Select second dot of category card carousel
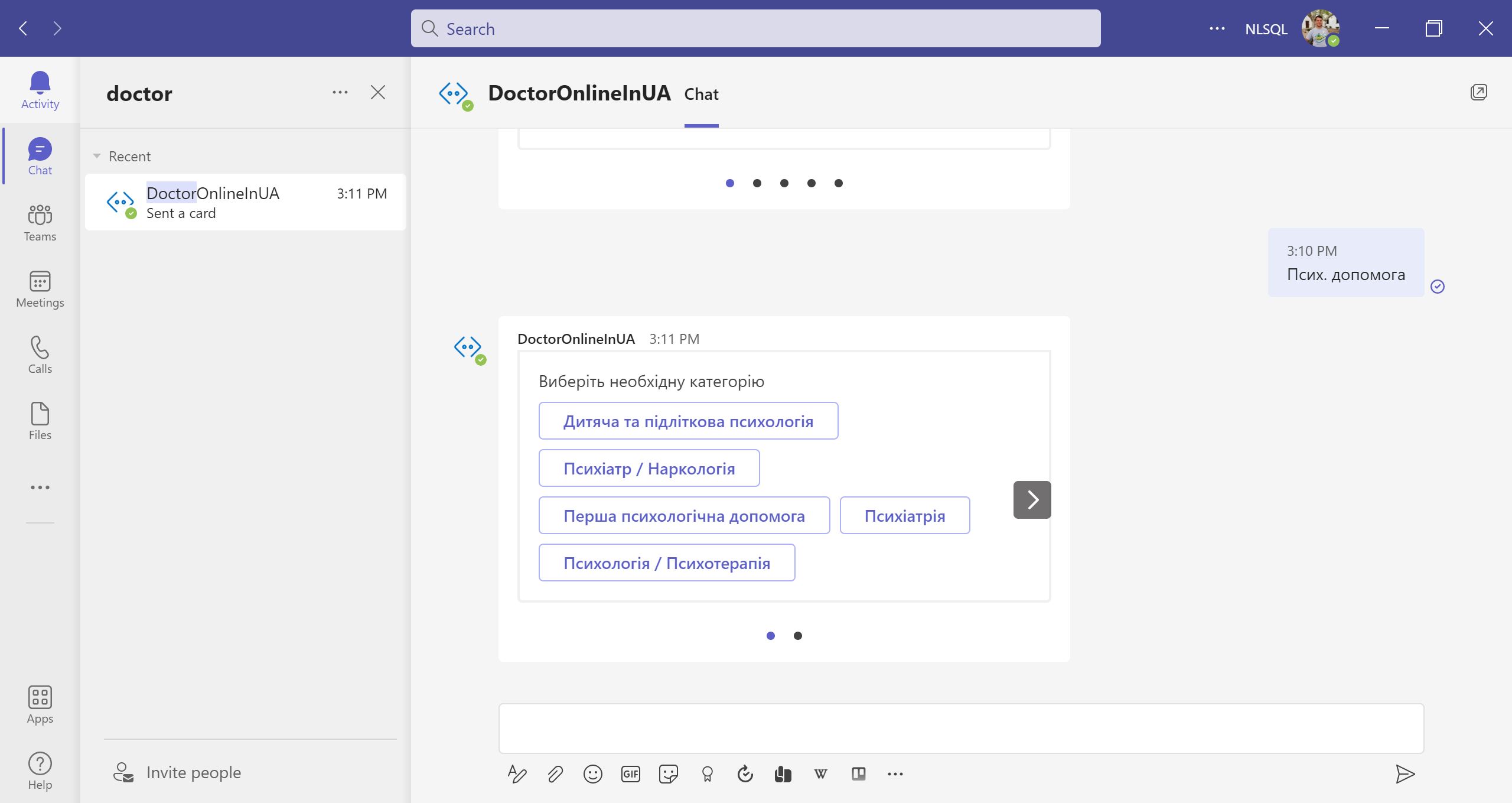The height and width of the screenshot is (803, 1512). pos(798,636)
